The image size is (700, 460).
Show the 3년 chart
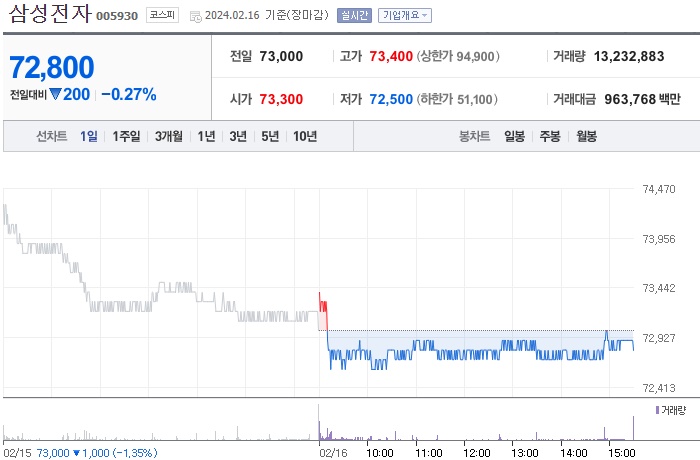(x=238, y=136)
